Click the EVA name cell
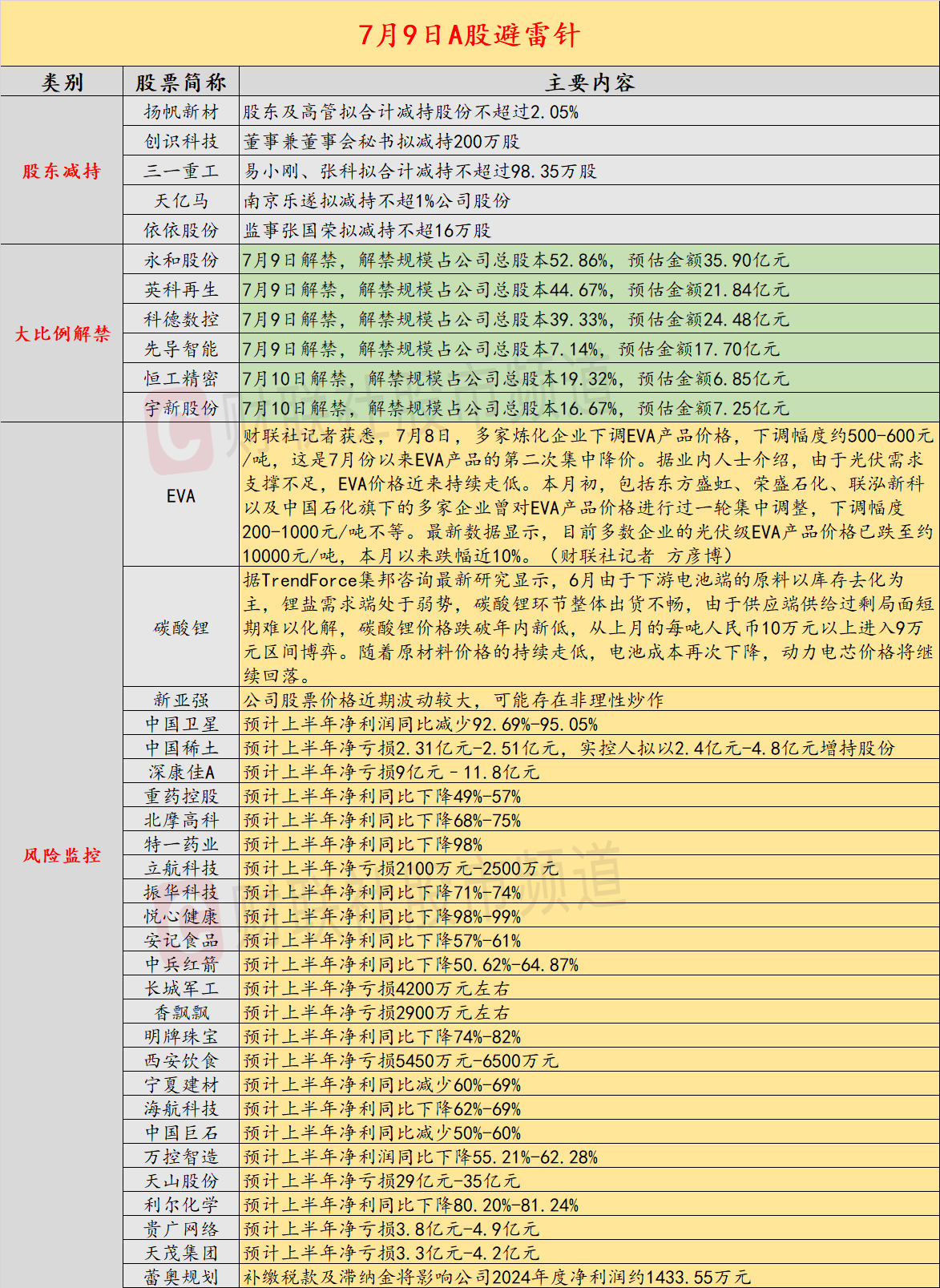Screen dimensions: 940x1288 (x=181, y=496)
